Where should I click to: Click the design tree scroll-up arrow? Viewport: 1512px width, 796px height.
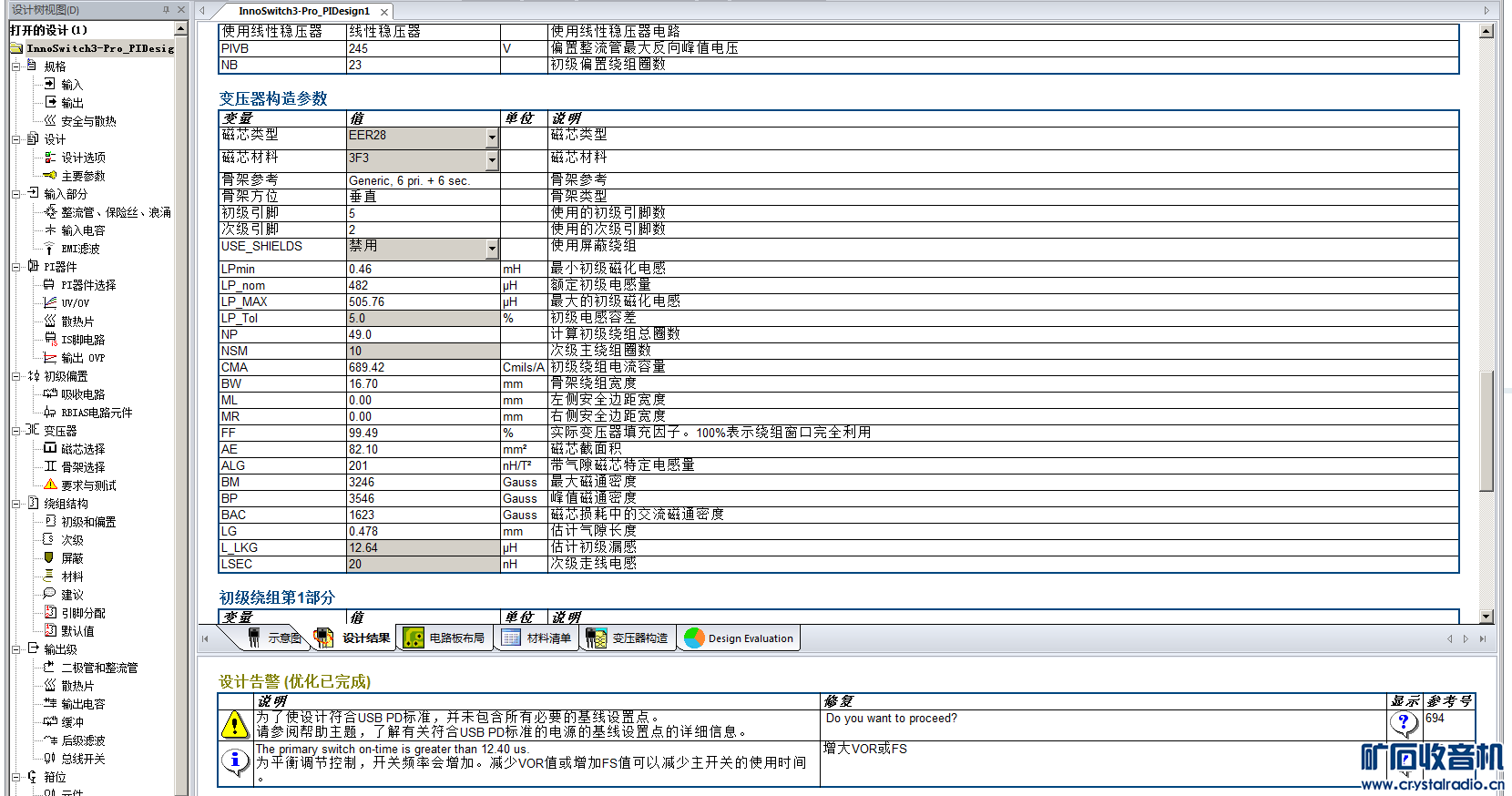pyautogui.click(x=180, y=29)
